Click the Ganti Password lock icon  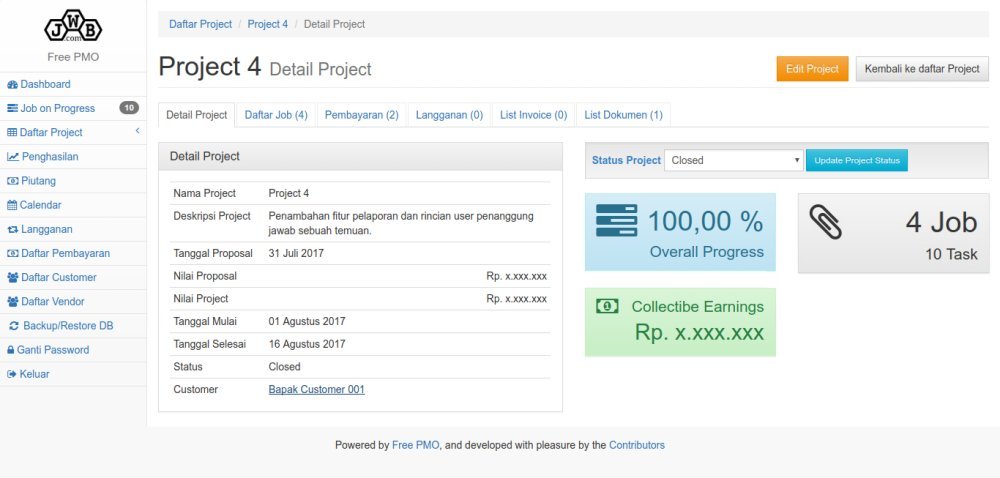tap(11, 350)
